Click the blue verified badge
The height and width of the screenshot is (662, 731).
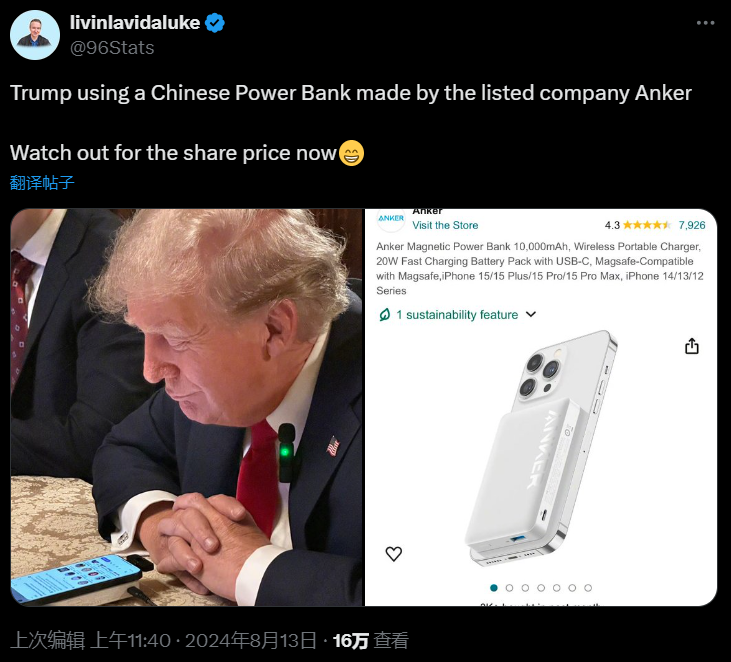(x=215, y=23)
